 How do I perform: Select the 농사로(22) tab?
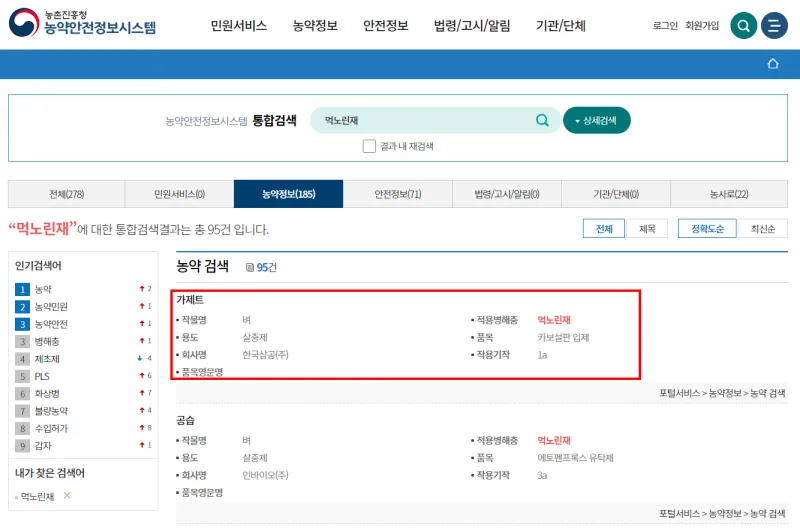click(x=728, y=194)
